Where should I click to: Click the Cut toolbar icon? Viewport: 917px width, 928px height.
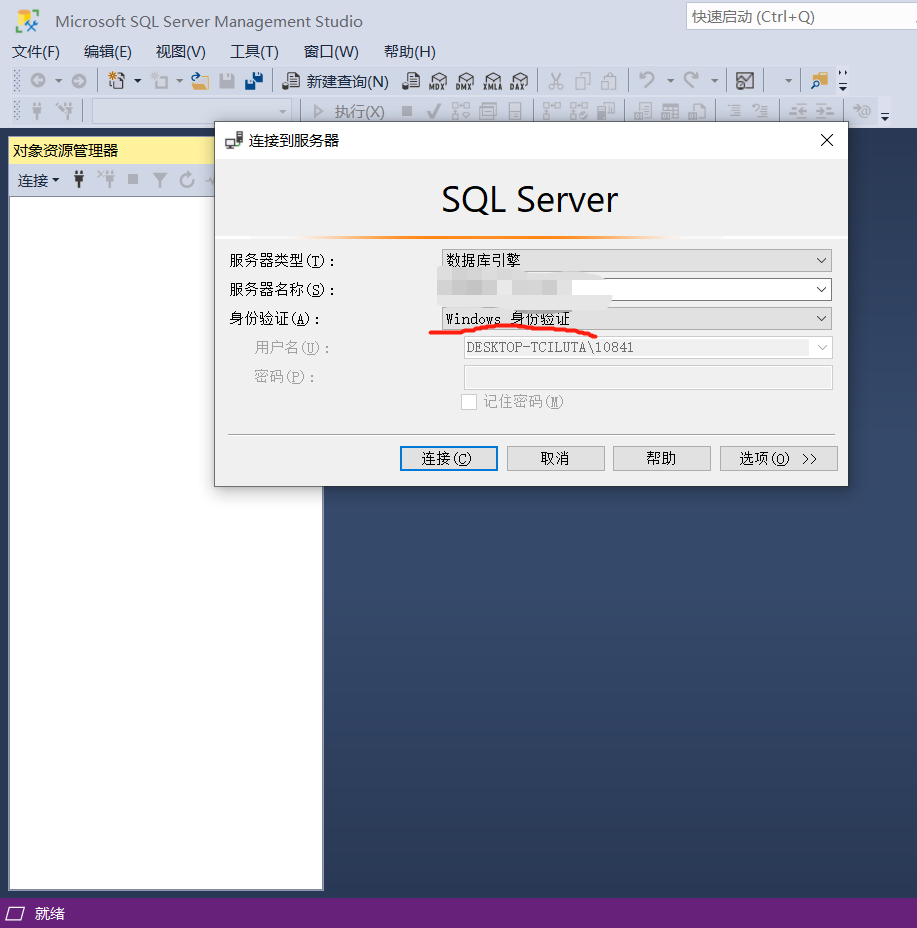click(556, 80)
